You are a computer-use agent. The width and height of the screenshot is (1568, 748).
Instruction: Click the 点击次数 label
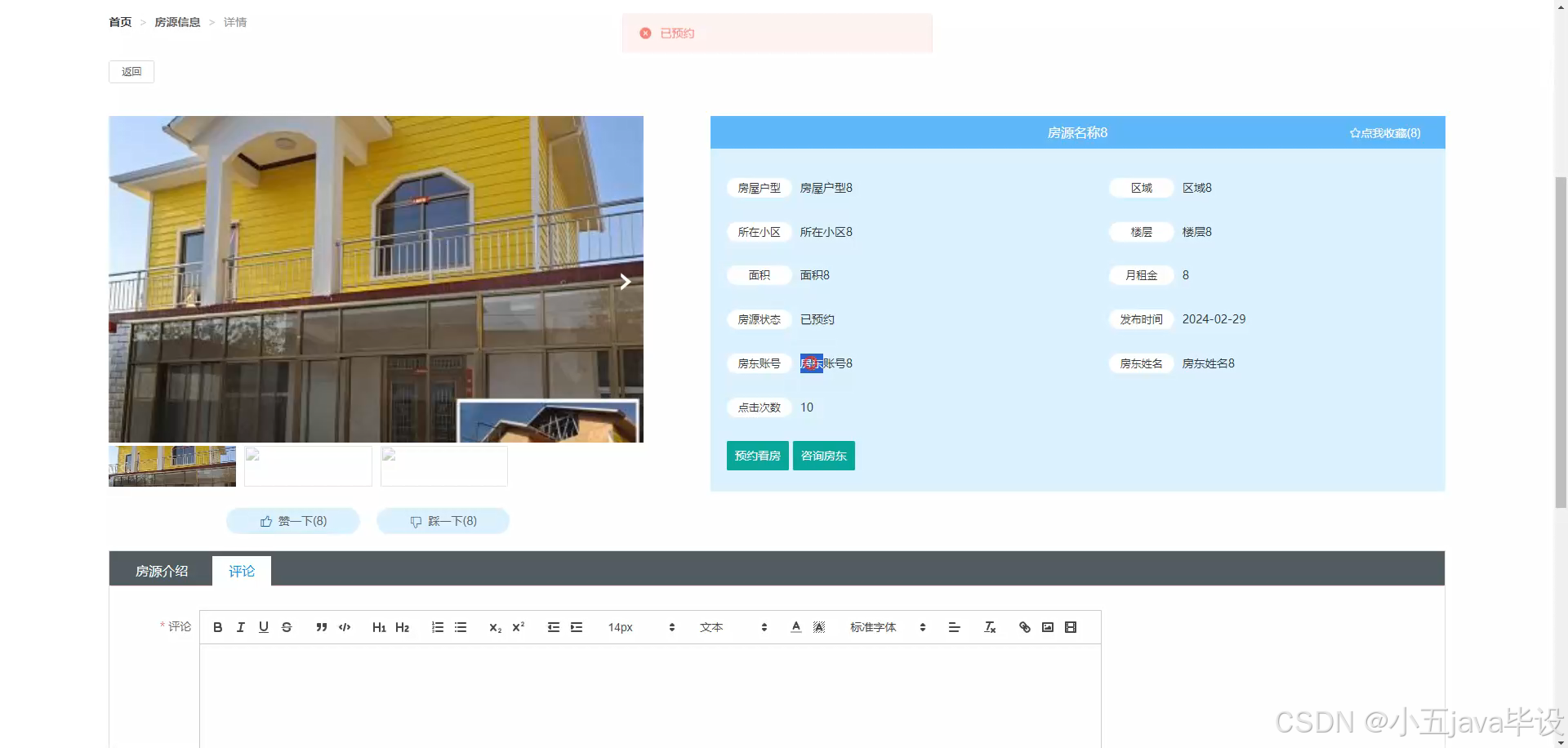759,407
